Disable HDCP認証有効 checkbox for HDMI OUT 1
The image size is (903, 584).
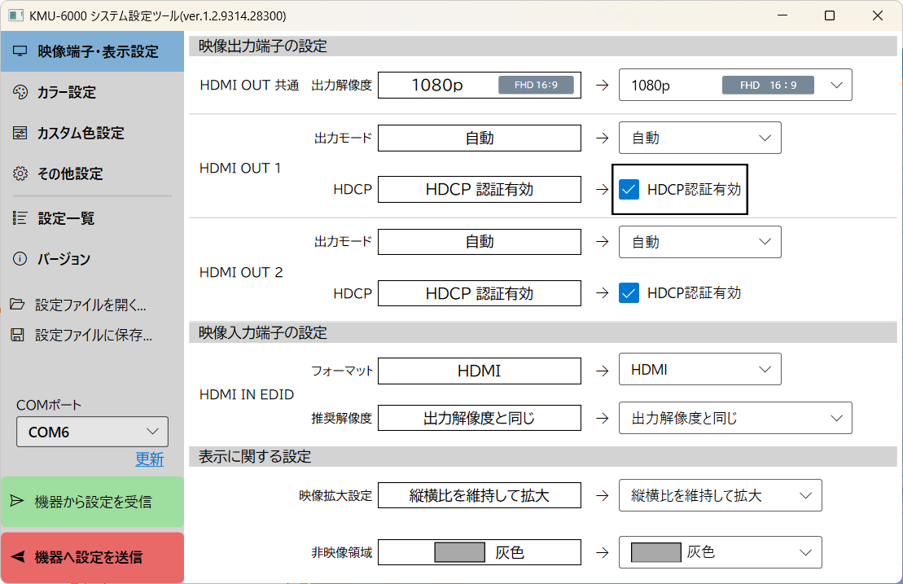click(629, 189)
